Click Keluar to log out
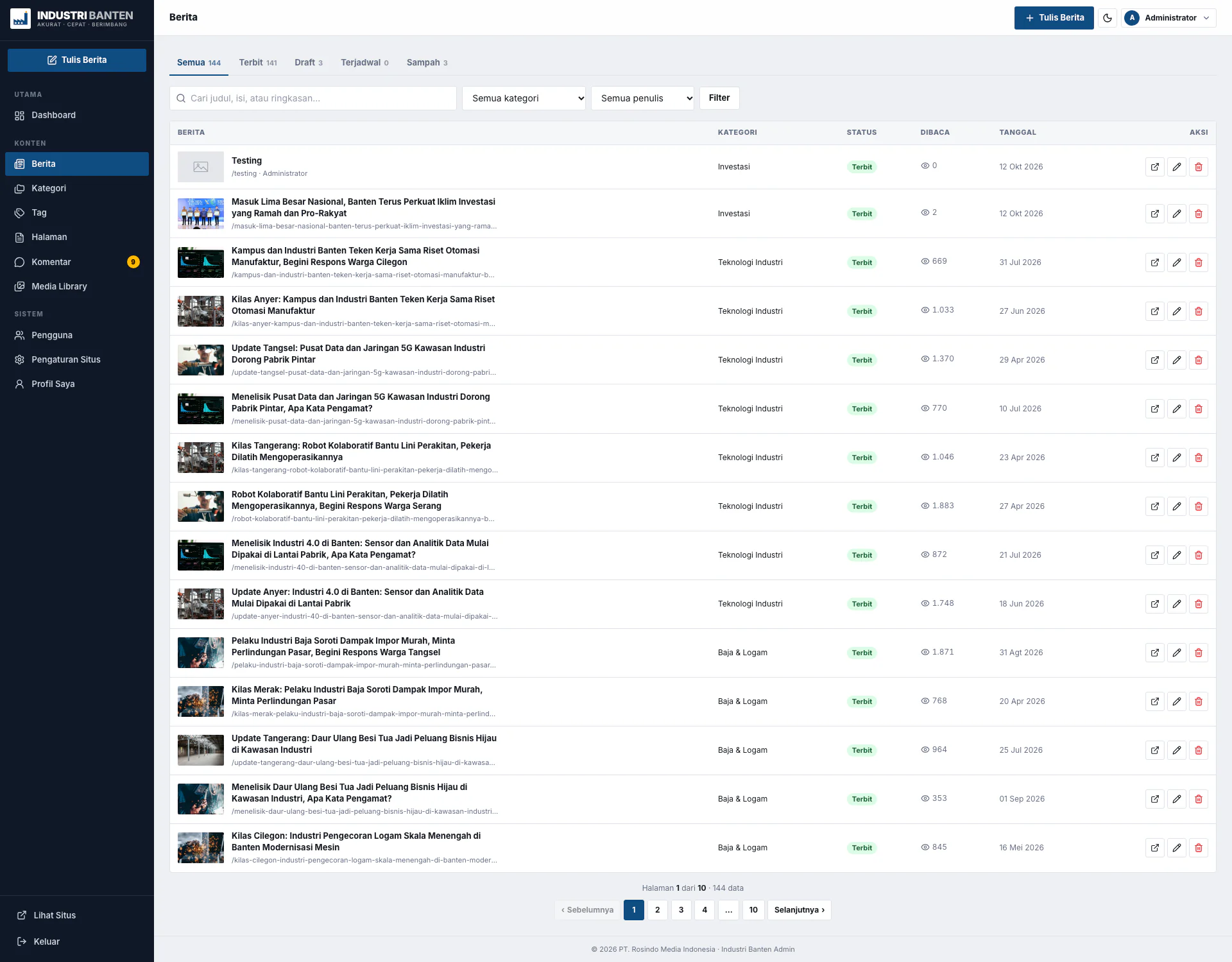Screen dimensions: 1232x962 77,941
